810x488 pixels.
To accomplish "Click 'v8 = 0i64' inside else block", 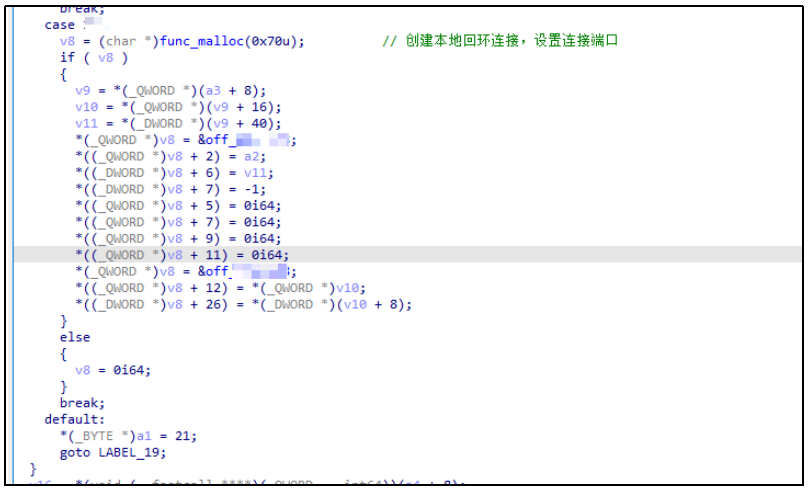I will pos(113,370).
